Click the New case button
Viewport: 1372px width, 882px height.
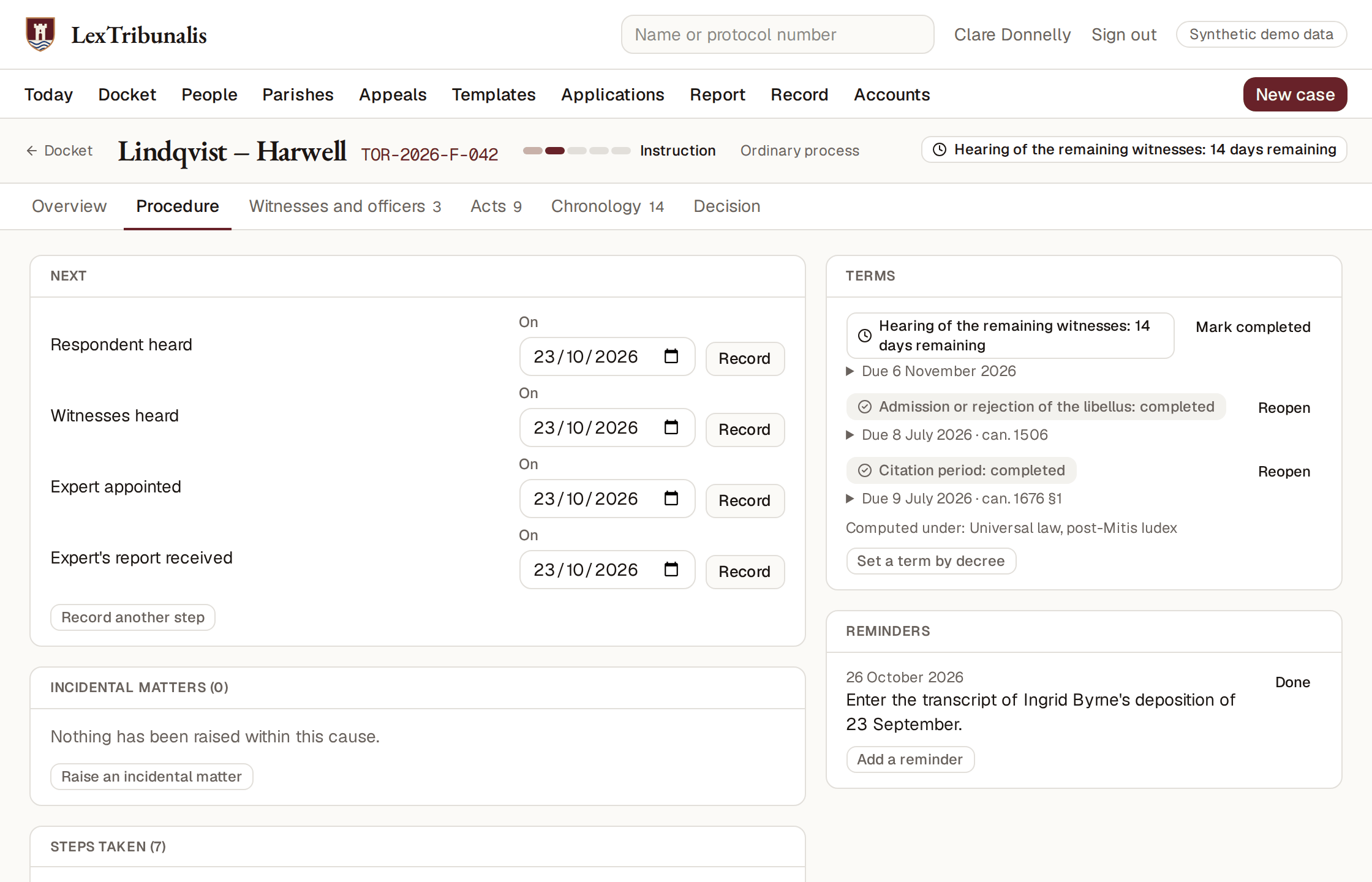click(x=1295, y=94)
